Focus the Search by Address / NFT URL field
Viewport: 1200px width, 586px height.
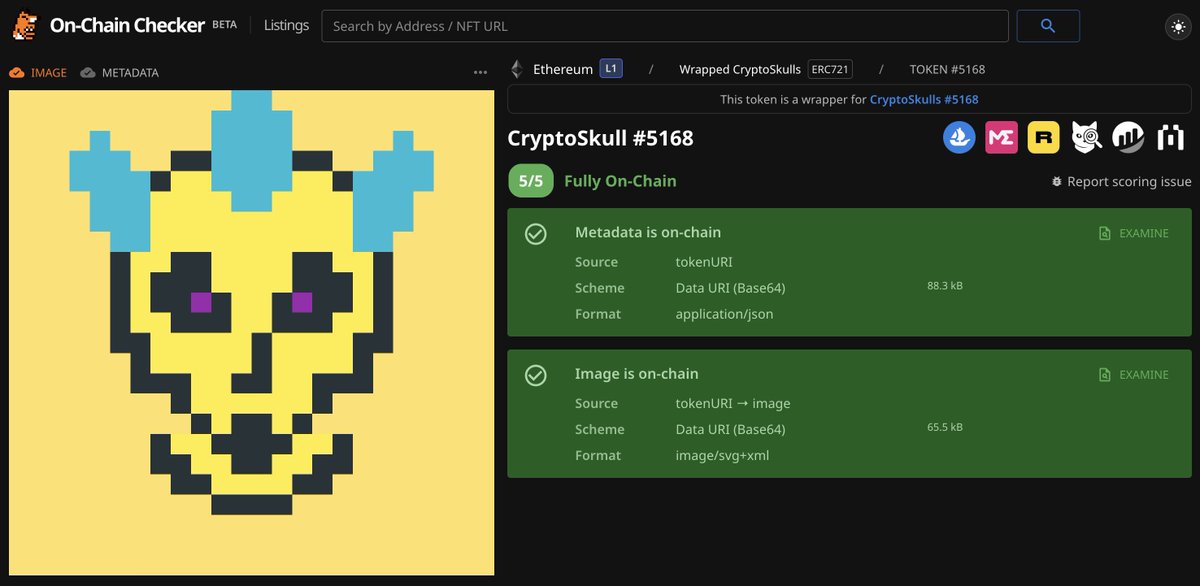click(x=665, y=26)
